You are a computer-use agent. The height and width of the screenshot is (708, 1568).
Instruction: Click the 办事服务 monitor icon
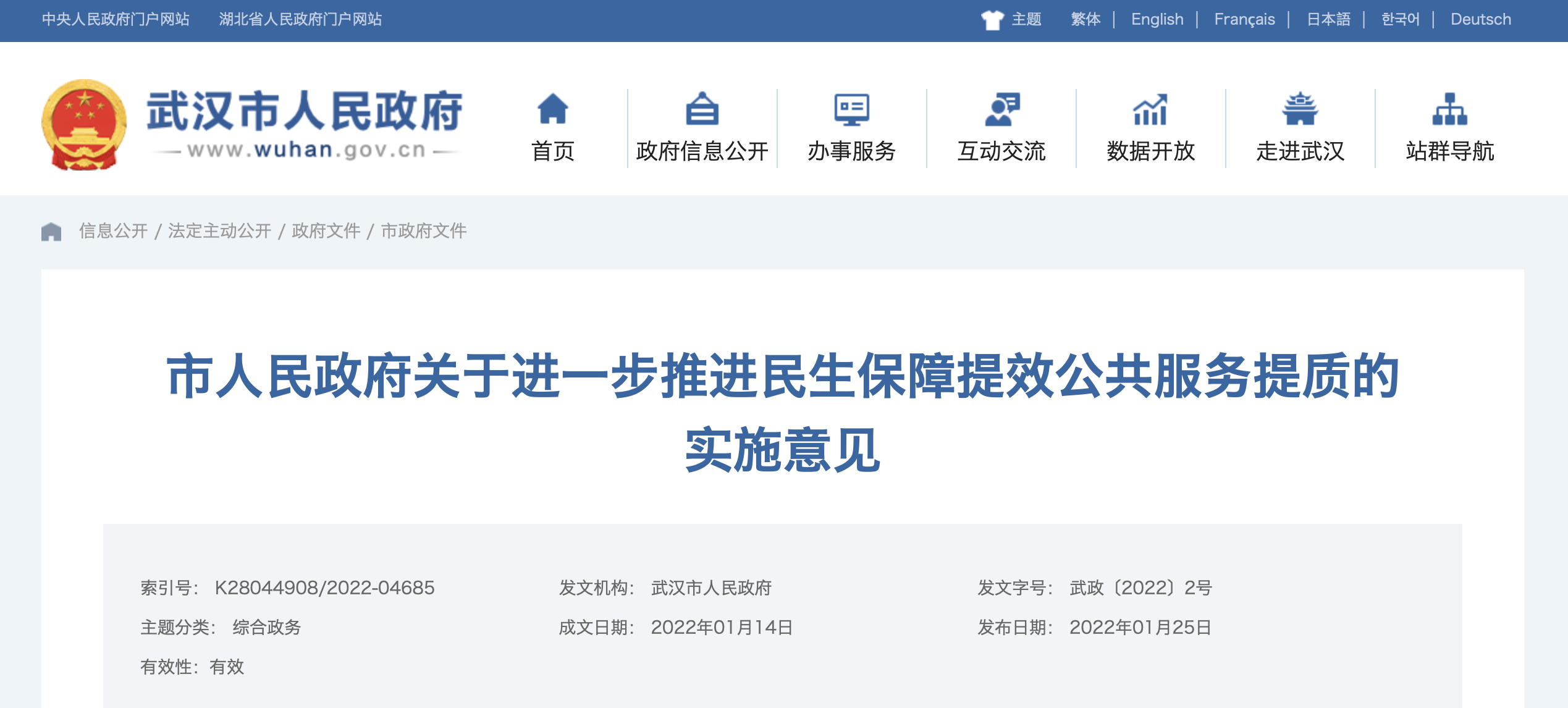click(x=851, y=109)
